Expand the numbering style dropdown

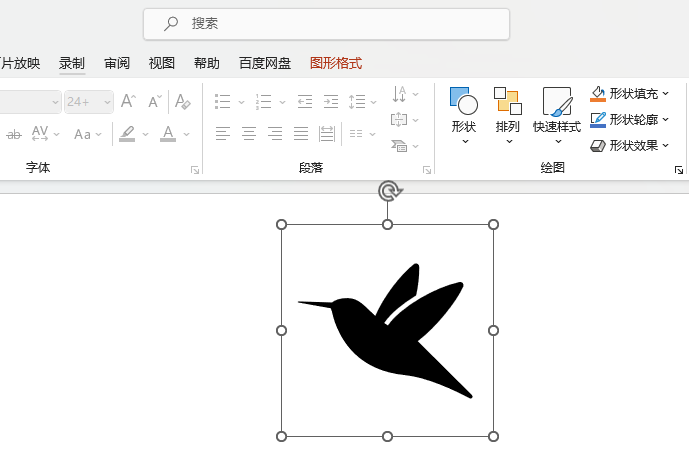point(283,102)
